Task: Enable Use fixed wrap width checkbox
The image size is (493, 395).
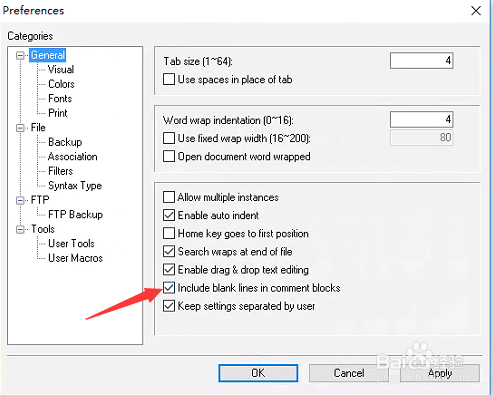Action: [169, 138]
